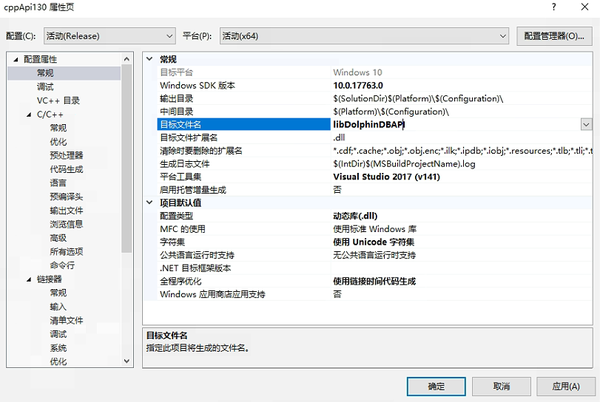Select the 启用托管增量生成 property row
The width and height of the screenshot is (600, 402).
pyautogui.click(x=374, y=190)
